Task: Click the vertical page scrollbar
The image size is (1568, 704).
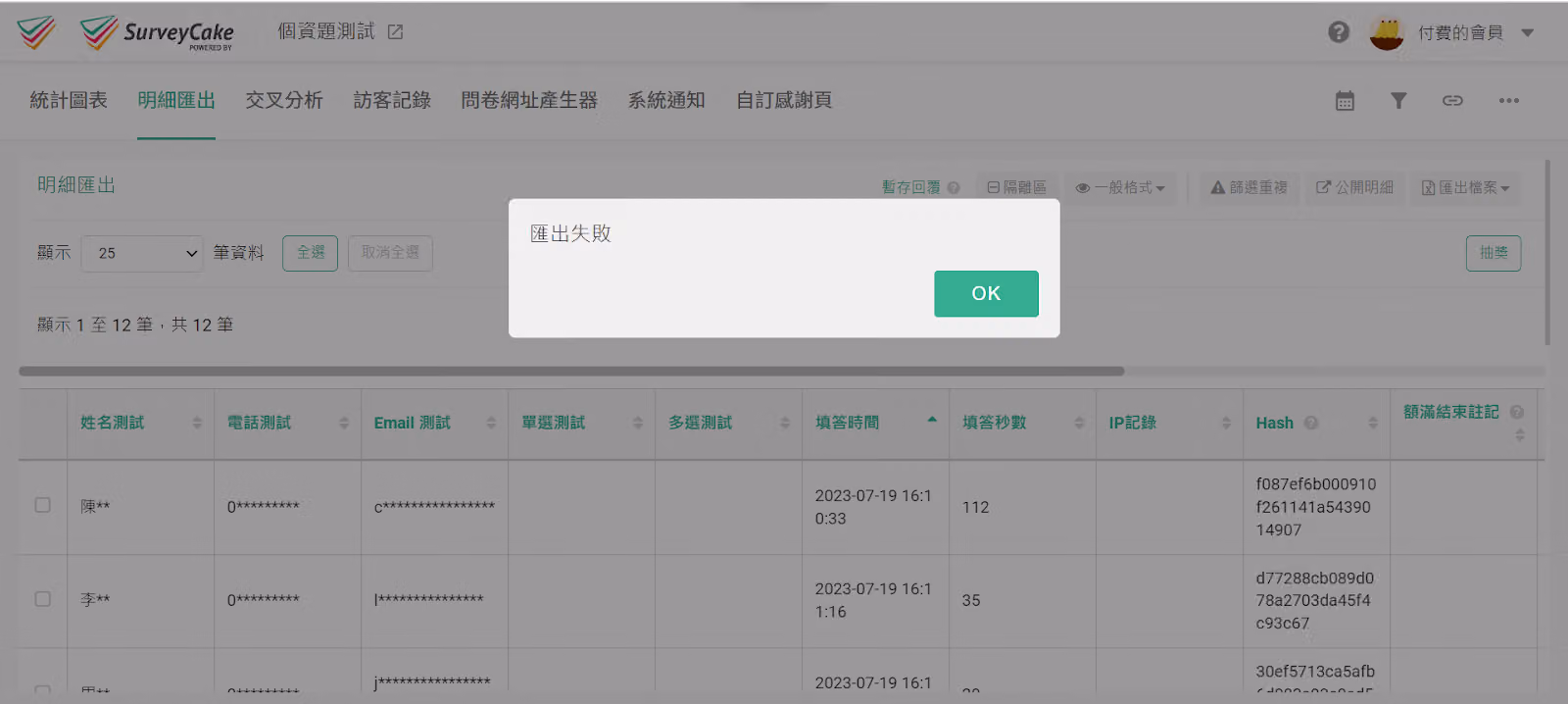Action: (1547, 253)
